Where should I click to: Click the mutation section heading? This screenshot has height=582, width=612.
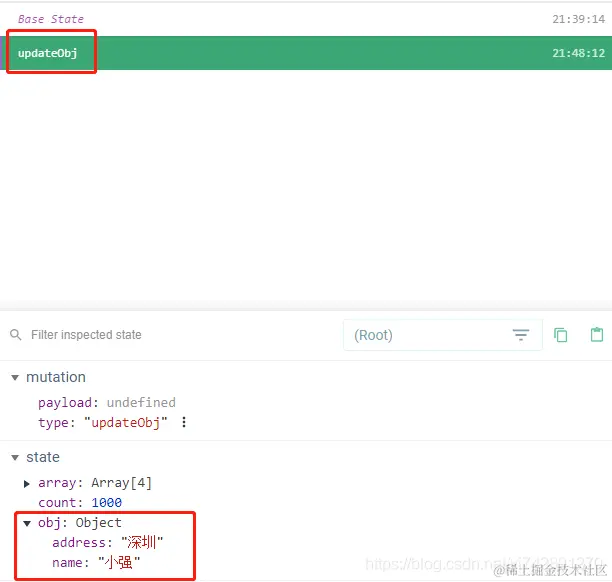click(x=56, y=377)
